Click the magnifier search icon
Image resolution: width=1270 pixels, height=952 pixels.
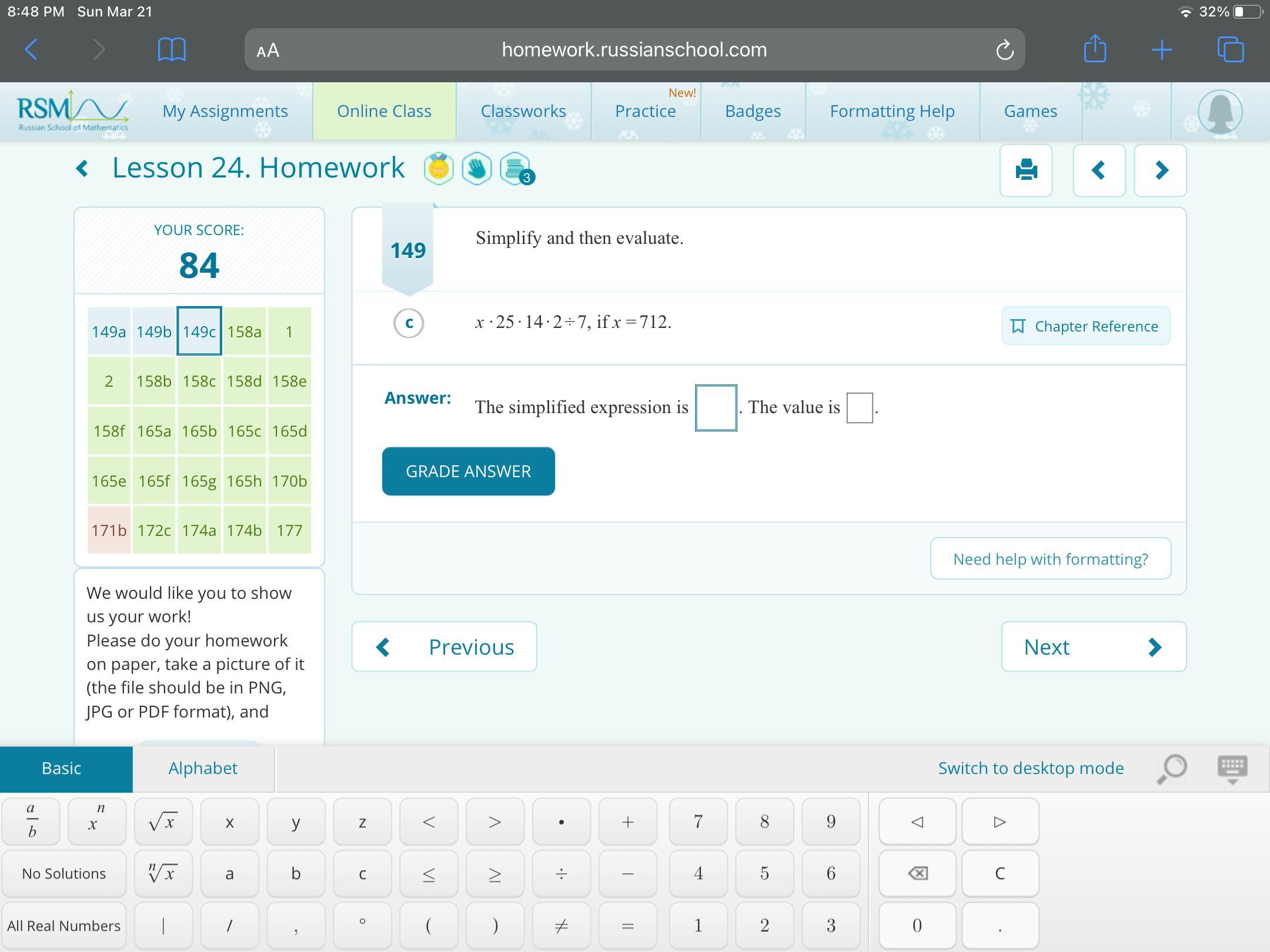(x=1171, y=769)
